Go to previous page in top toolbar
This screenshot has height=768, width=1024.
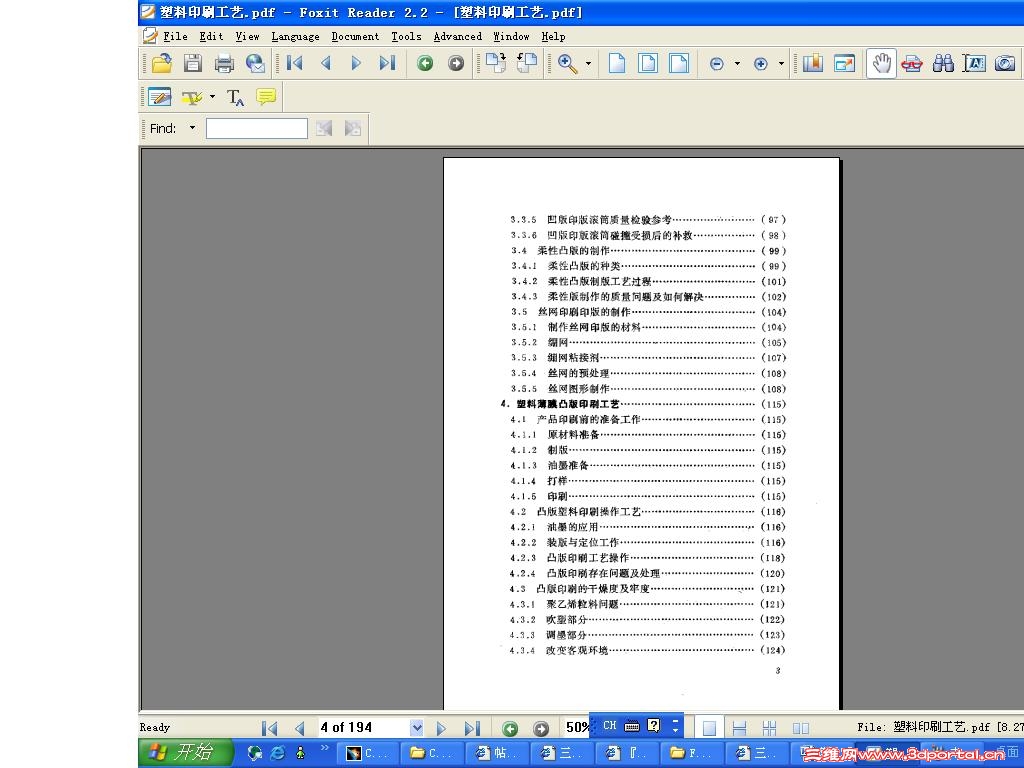coord(326,63)
